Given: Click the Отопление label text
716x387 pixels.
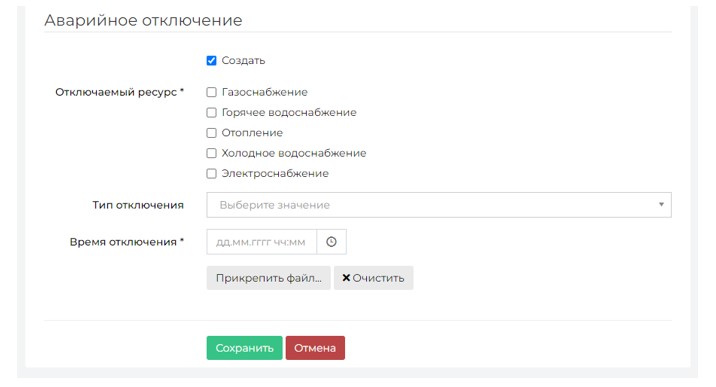Looking at the screenshot, I should coord(252,133).
